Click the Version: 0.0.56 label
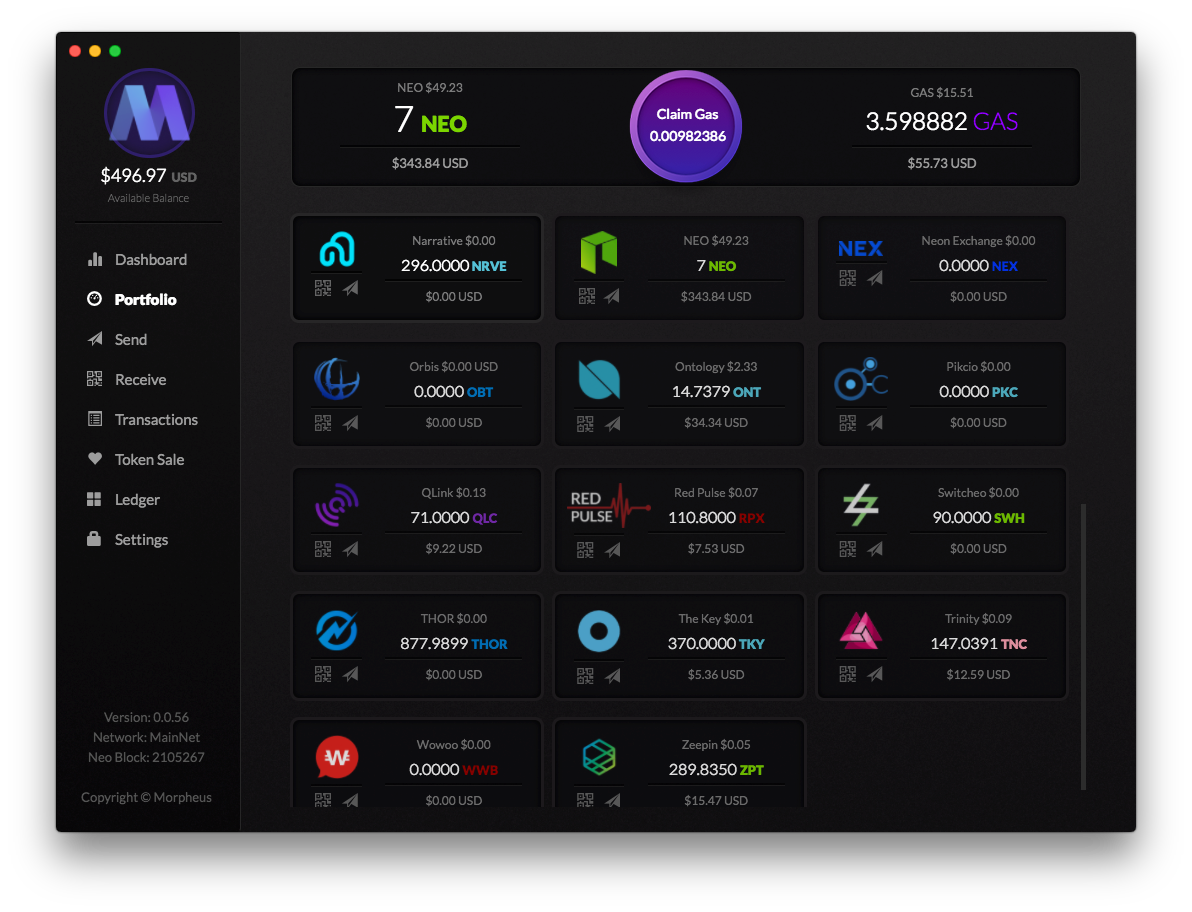 coord(146,717)
